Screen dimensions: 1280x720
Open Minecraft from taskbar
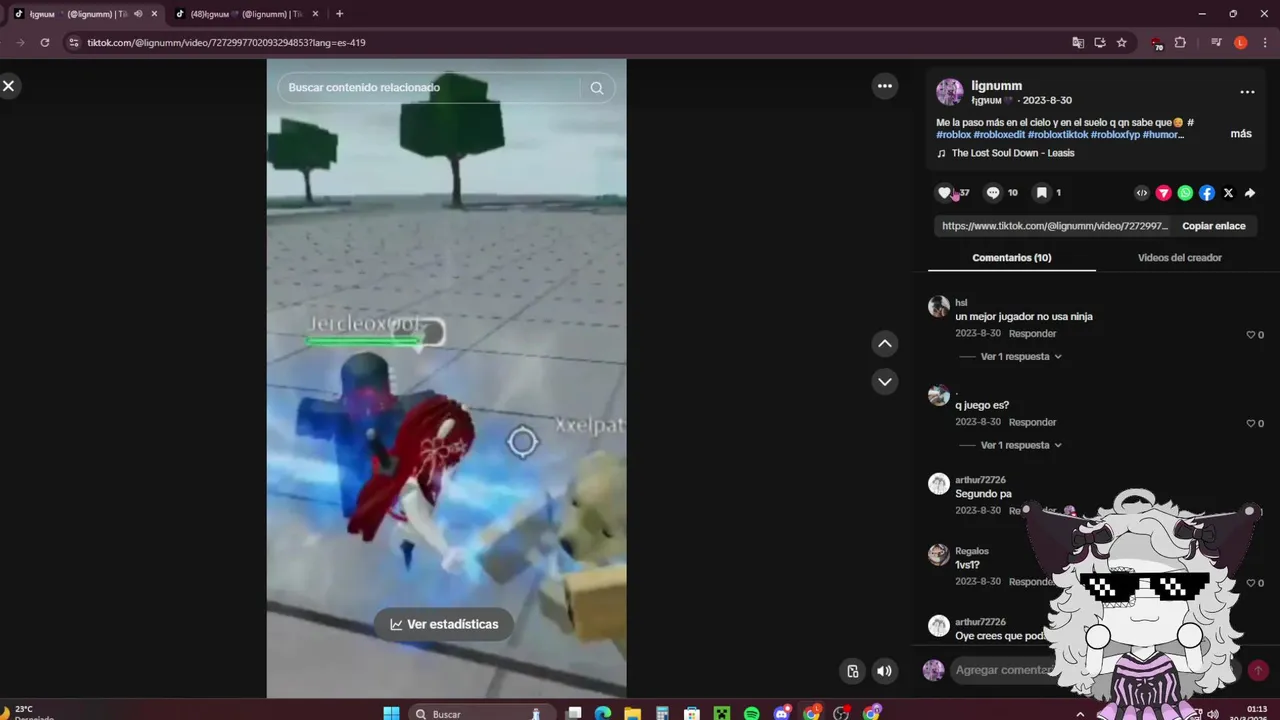click(722, 713)
